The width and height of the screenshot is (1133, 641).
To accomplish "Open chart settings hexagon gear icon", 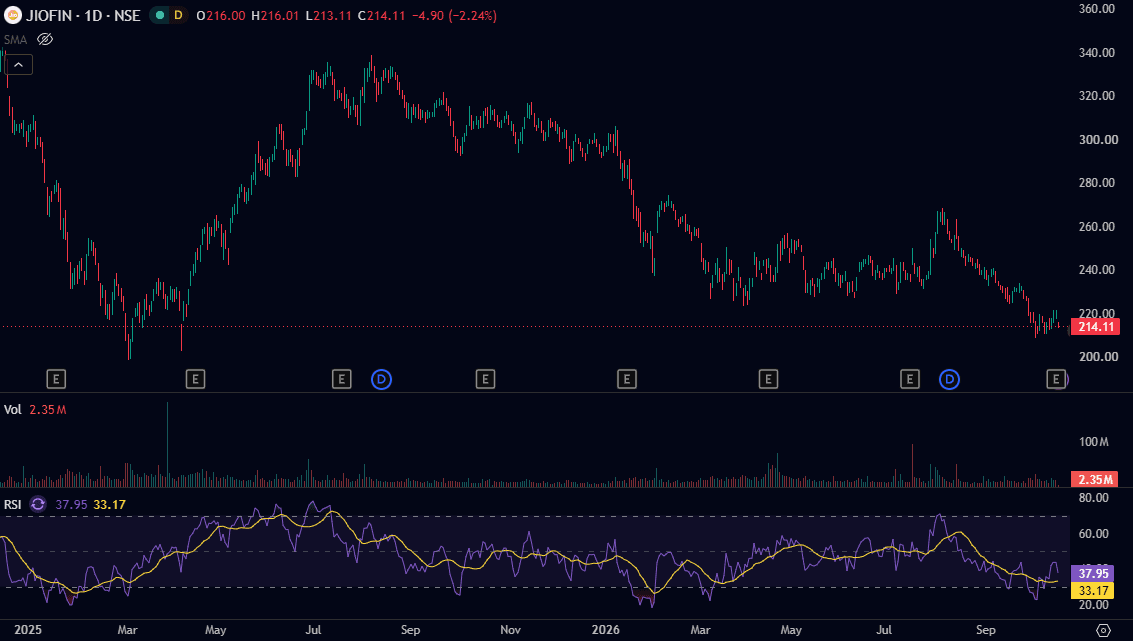I will coord(1103,629).
